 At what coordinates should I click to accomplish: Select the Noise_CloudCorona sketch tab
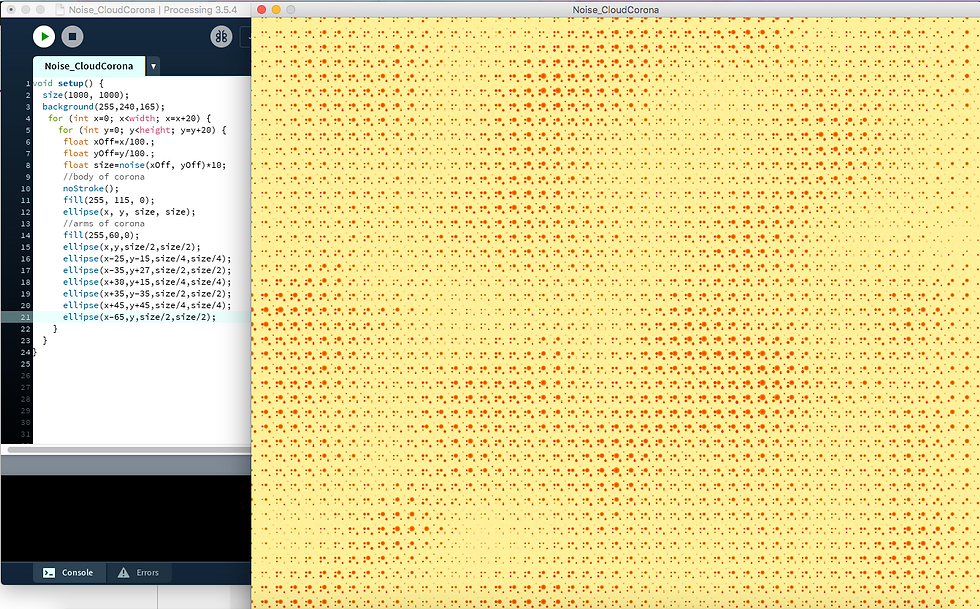(x=89, y=66)
